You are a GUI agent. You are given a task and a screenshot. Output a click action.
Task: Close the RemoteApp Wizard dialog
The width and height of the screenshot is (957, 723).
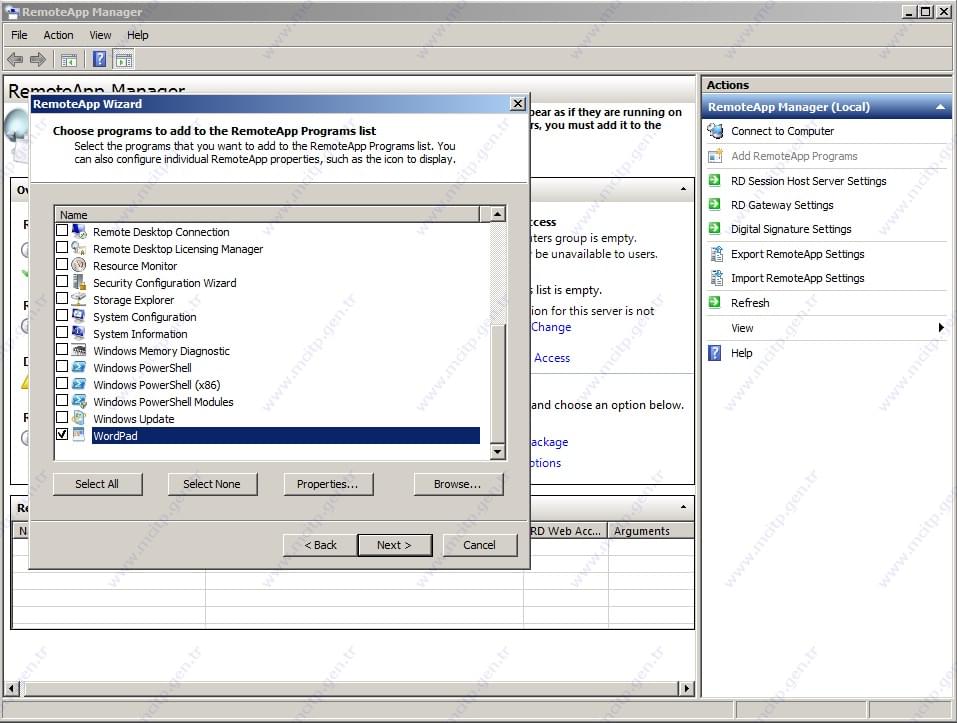[518, 104]
